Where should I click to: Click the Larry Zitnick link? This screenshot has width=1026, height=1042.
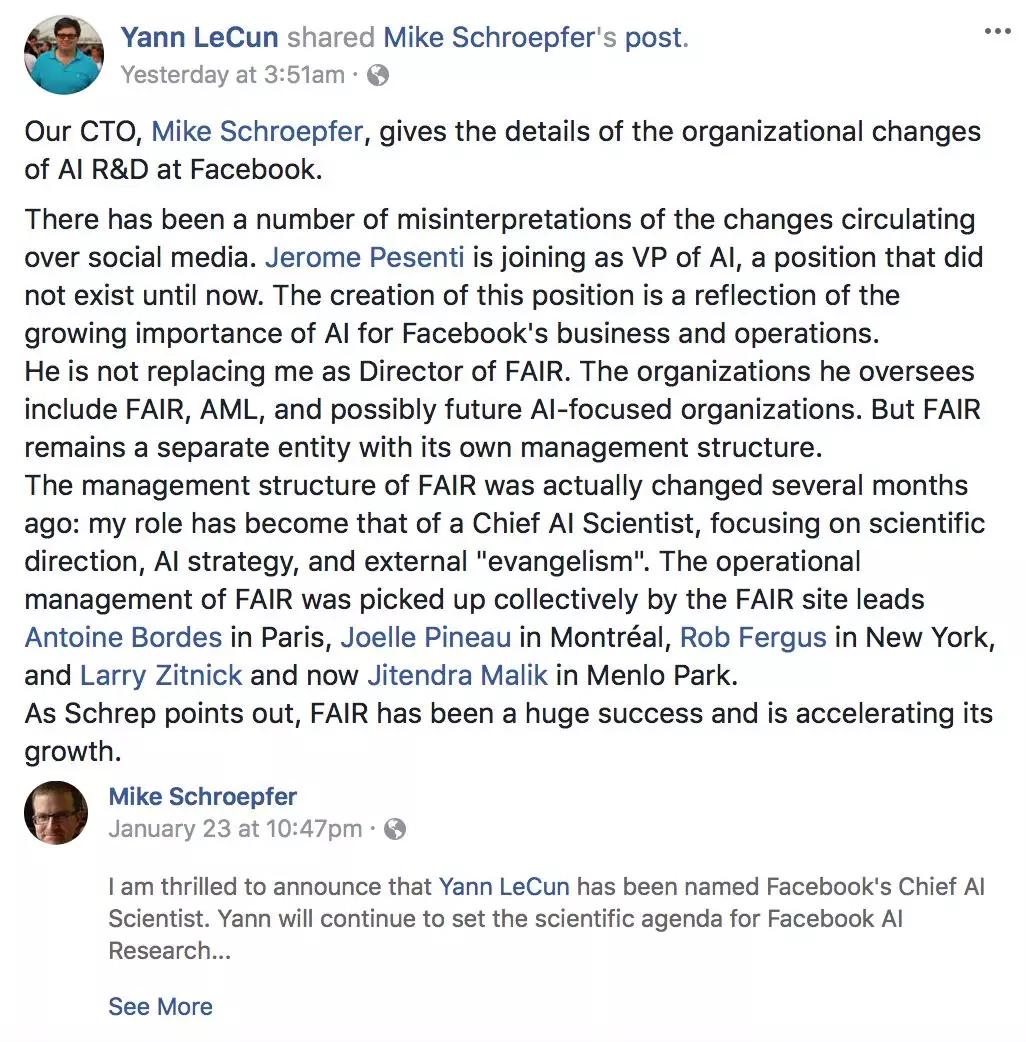161,675
